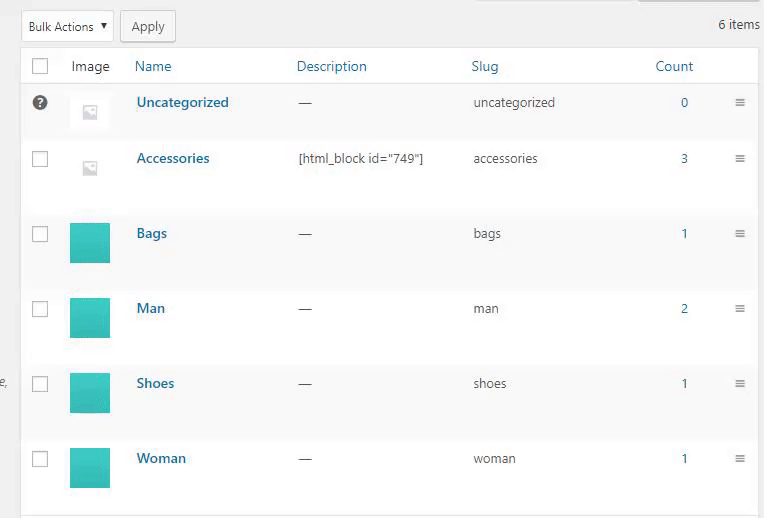The height and width of the screenshot is (518, 764).
Task: Sort by the Slug column header
Action: pyautogui.click(x=484, y=66)
